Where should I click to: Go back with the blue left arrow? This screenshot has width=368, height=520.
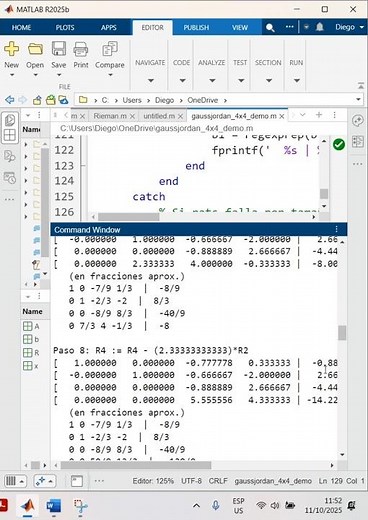pyautogui.click(x=10, y=100)
